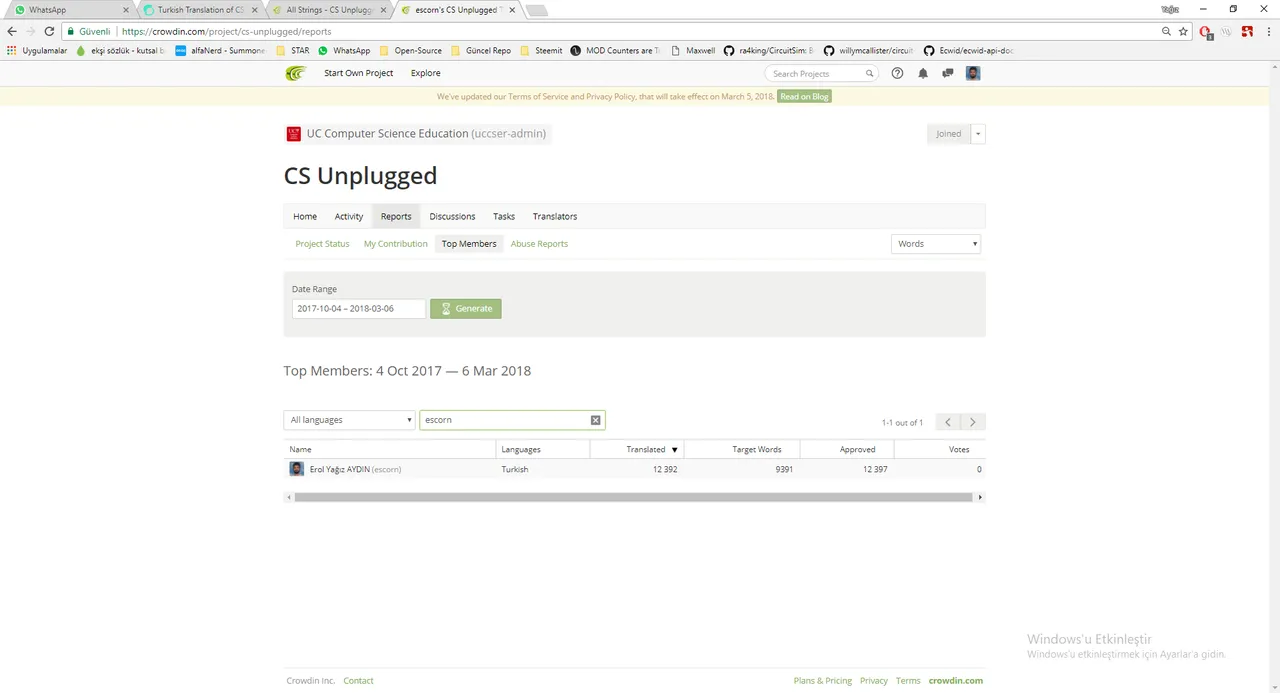Click Erol Yağız AYDIN's avatar thumbnail
Screen dimensions: 1280x693
point(297,469)
